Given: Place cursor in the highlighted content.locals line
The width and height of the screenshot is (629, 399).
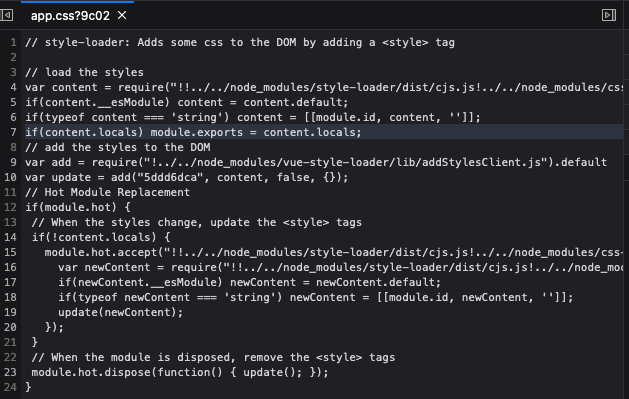Looking at the screenshot, I should [193, 132].
